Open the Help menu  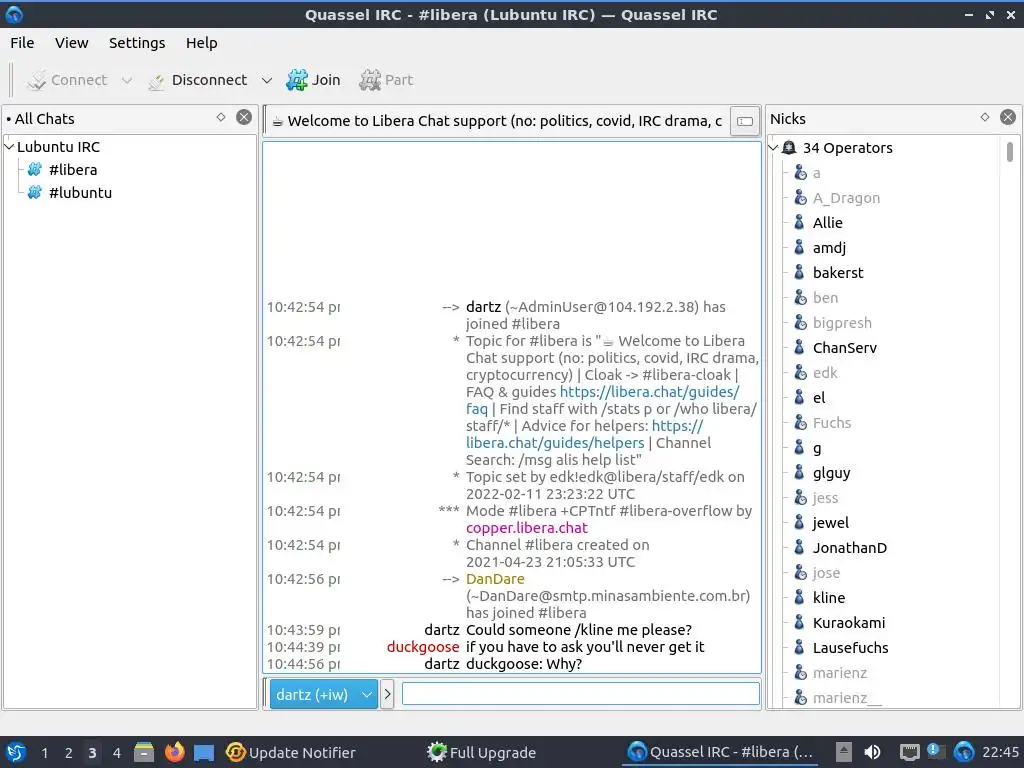coord(201,43)
